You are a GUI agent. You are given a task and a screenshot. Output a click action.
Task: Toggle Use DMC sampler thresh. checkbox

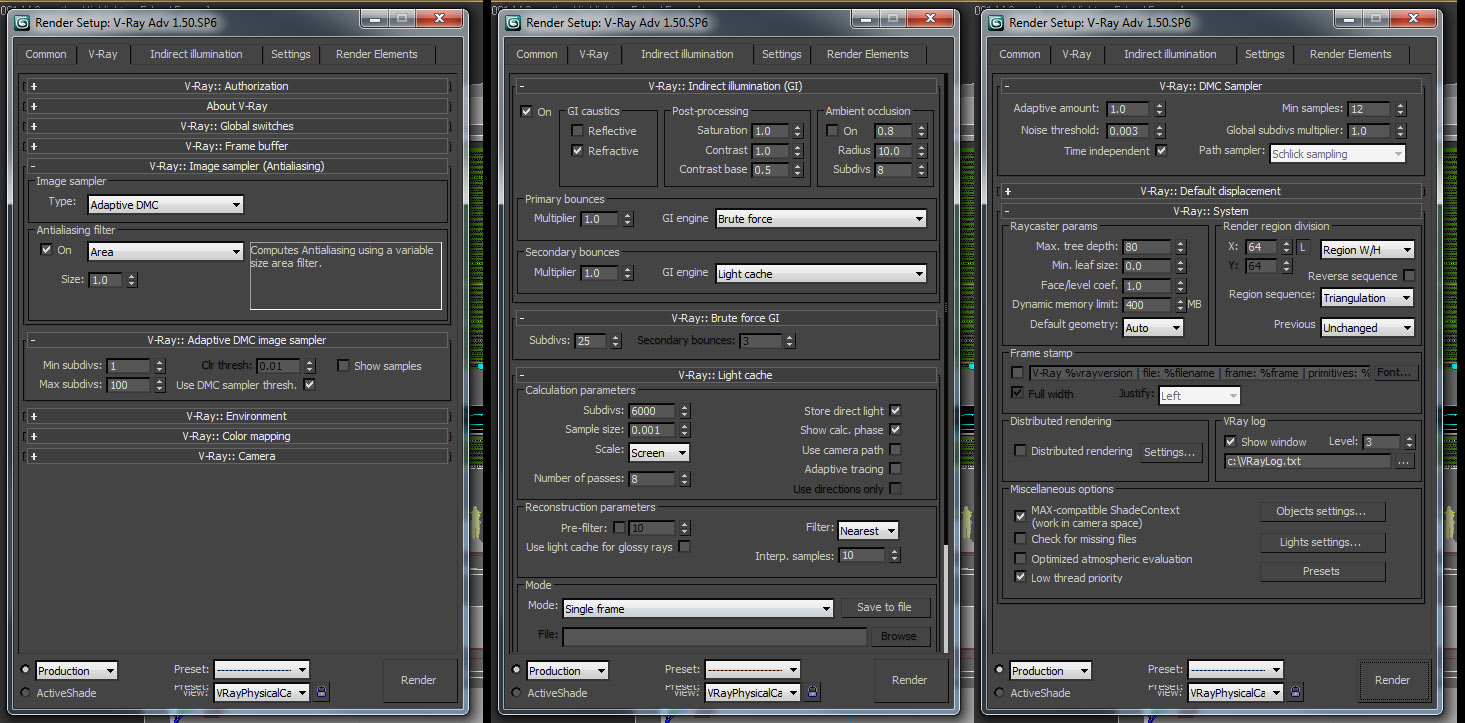click(309, 385)
